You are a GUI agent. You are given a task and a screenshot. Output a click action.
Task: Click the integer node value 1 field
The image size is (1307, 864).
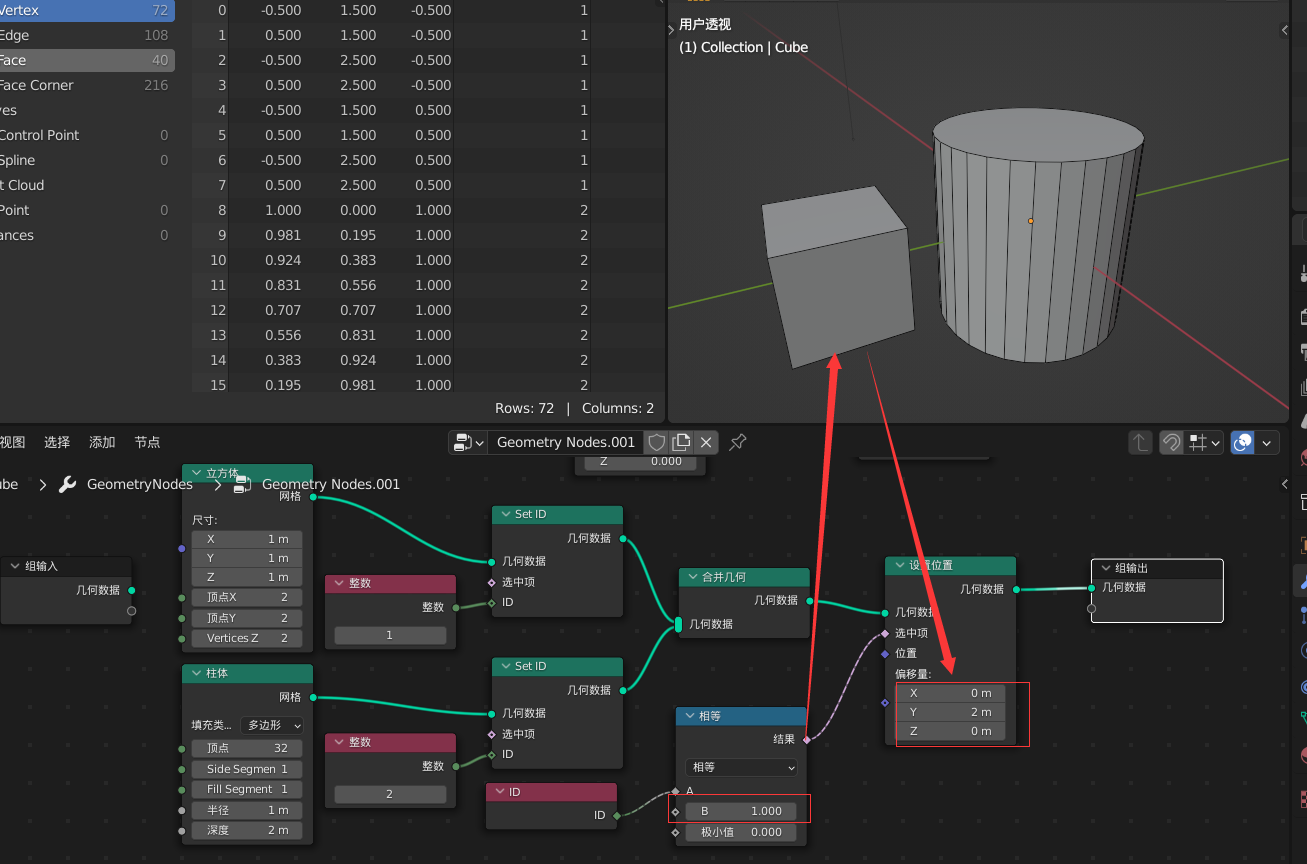[x=390, y=635]
